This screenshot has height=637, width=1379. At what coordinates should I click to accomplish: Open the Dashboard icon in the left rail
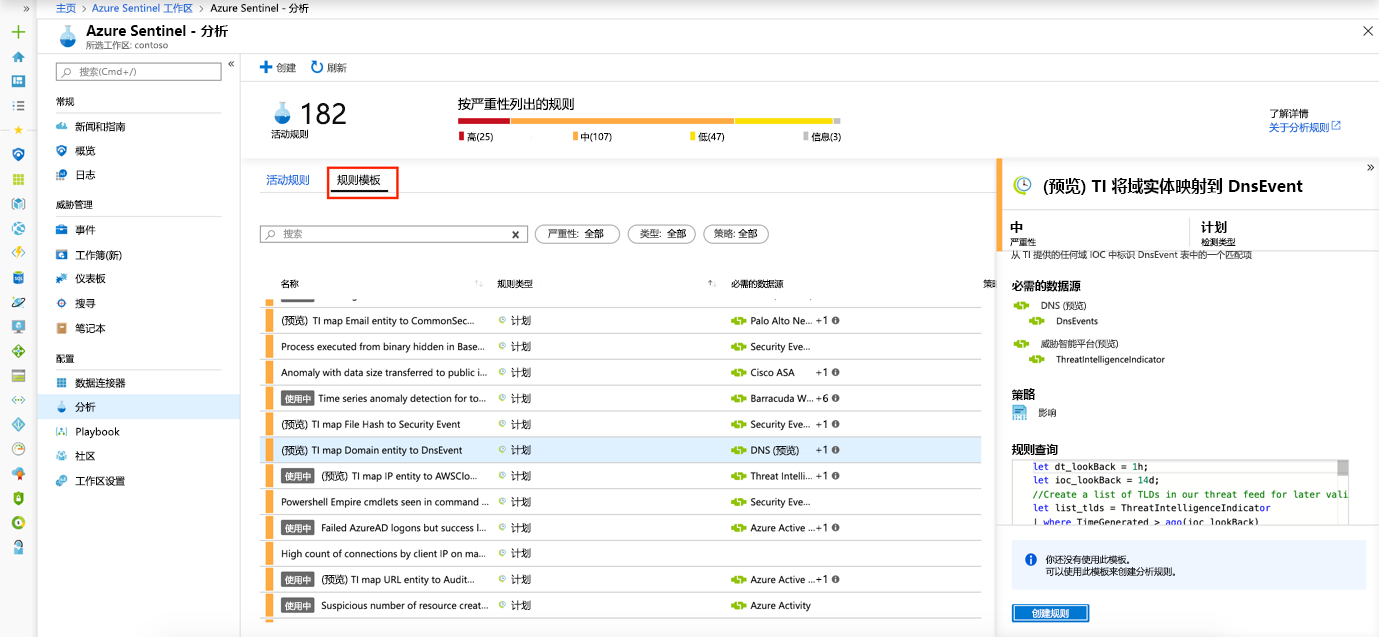click(x=18, y=81)
